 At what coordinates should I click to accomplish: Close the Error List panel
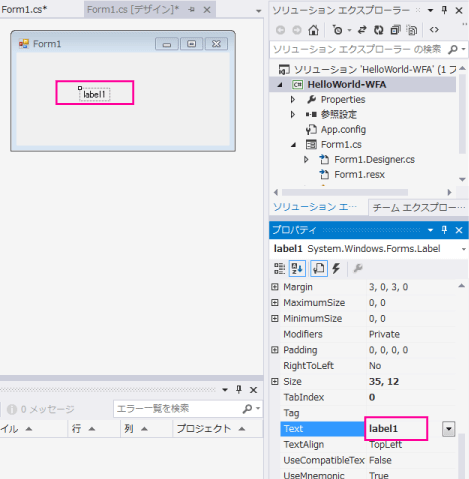253,390
